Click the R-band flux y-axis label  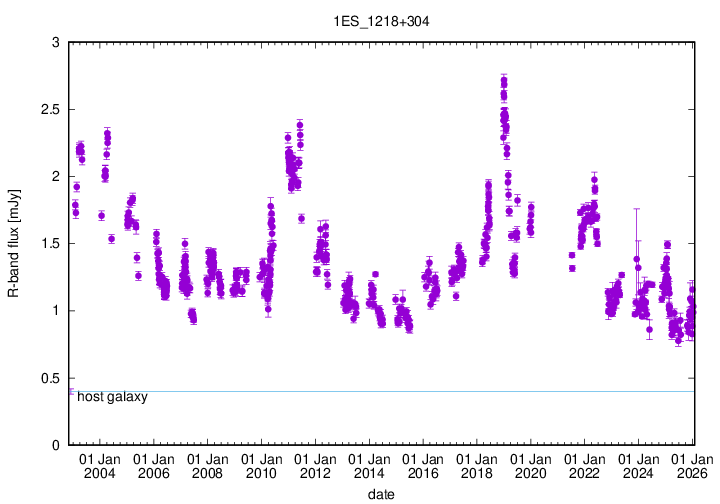14,243
